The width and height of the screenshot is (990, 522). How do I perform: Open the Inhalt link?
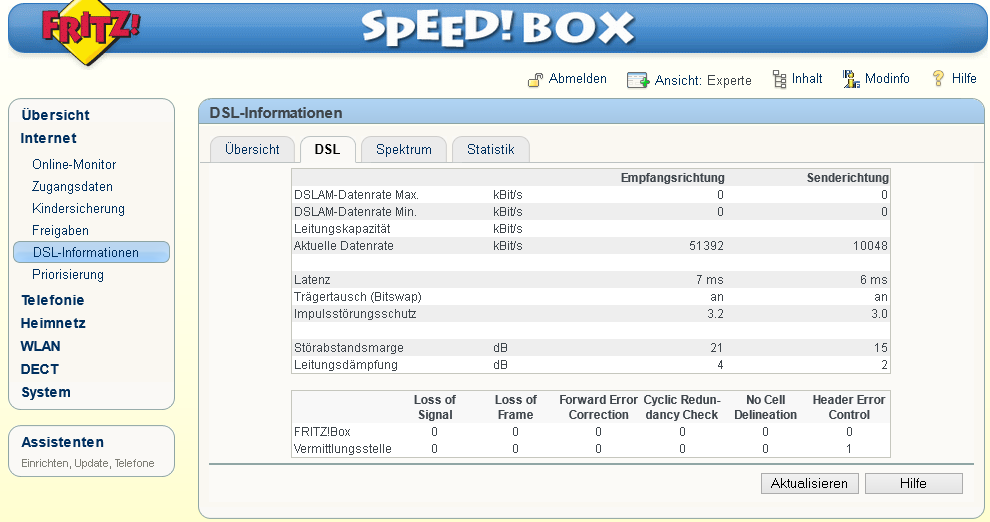coord(807,78)
